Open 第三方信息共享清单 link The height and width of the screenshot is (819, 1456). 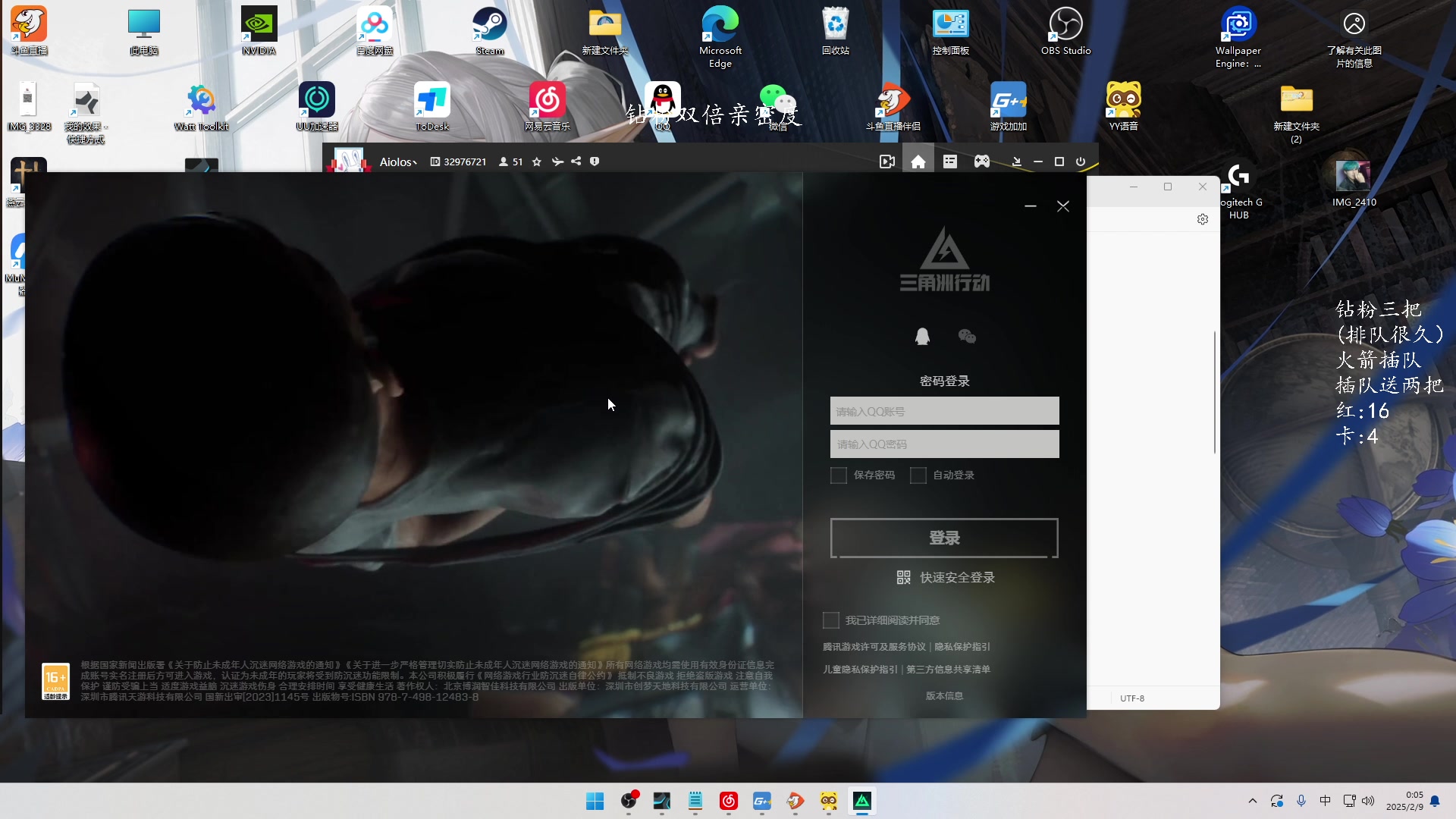pos(949,670)
